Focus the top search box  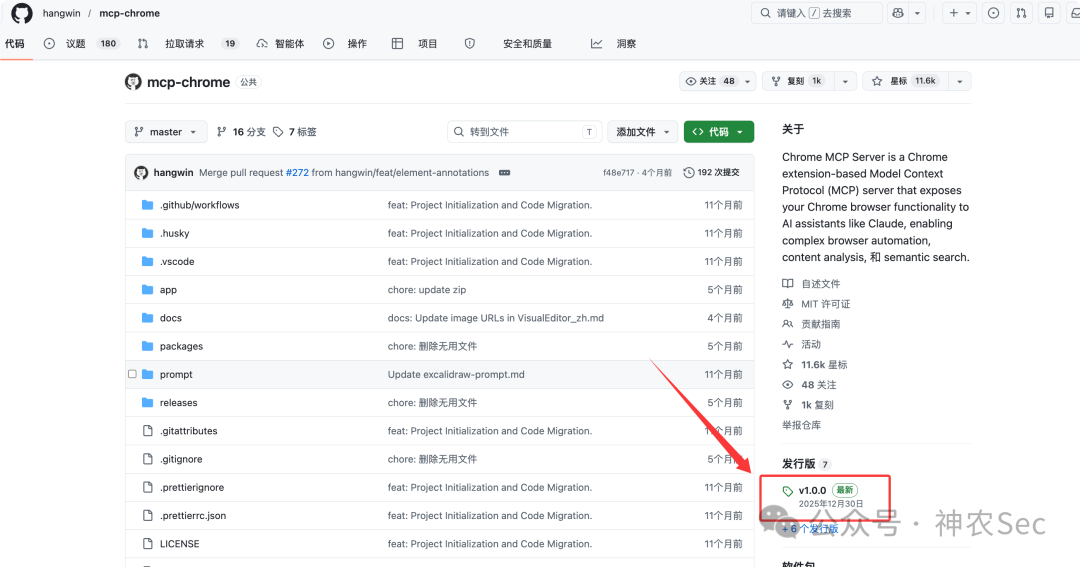pos(817,13)
